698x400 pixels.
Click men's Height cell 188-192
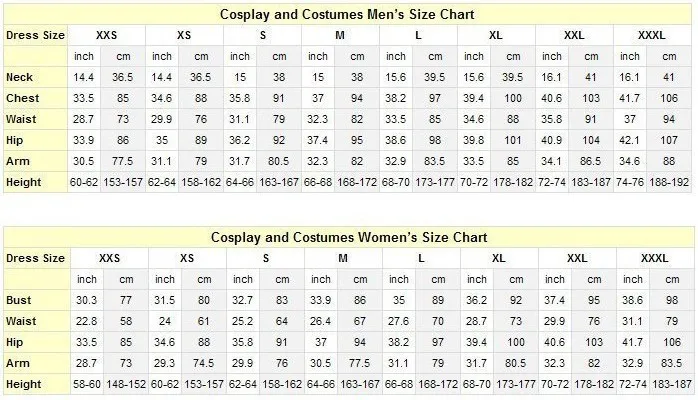(x=669, y=182)
